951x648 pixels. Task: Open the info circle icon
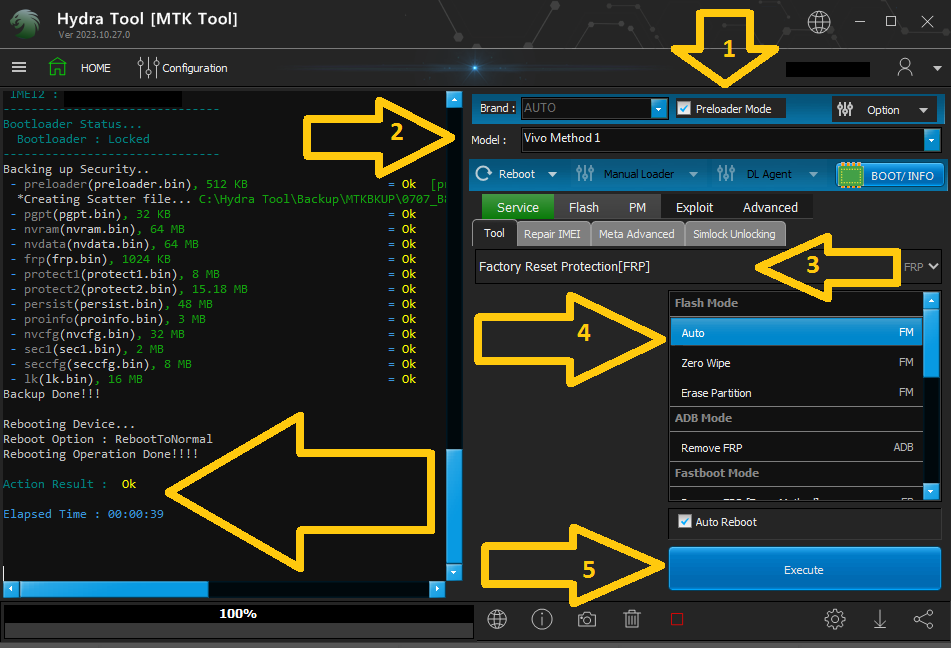(x=542, y=619)
